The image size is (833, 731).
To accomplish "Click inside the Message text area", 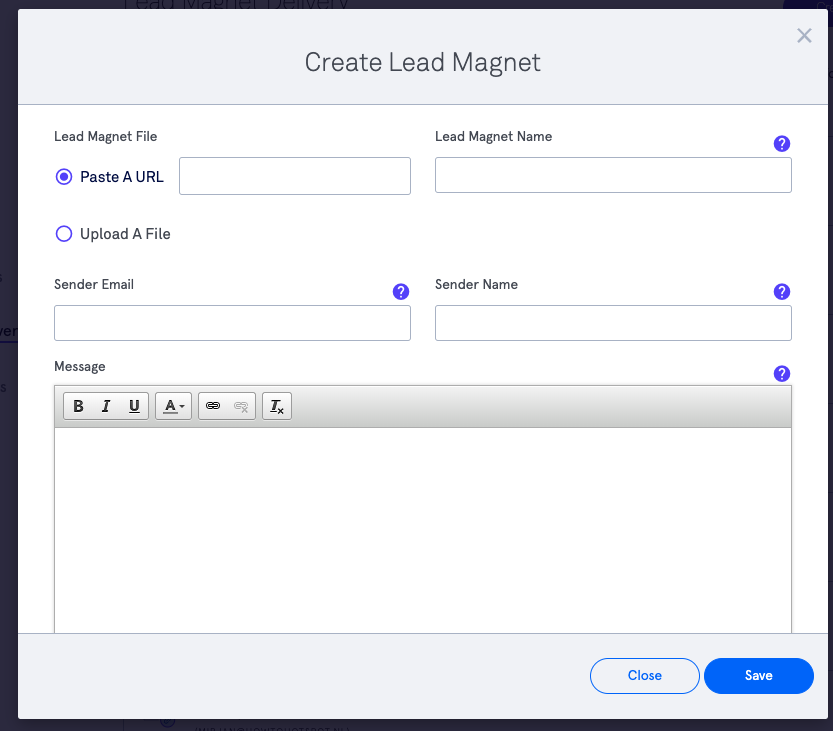I will (422, 530).
